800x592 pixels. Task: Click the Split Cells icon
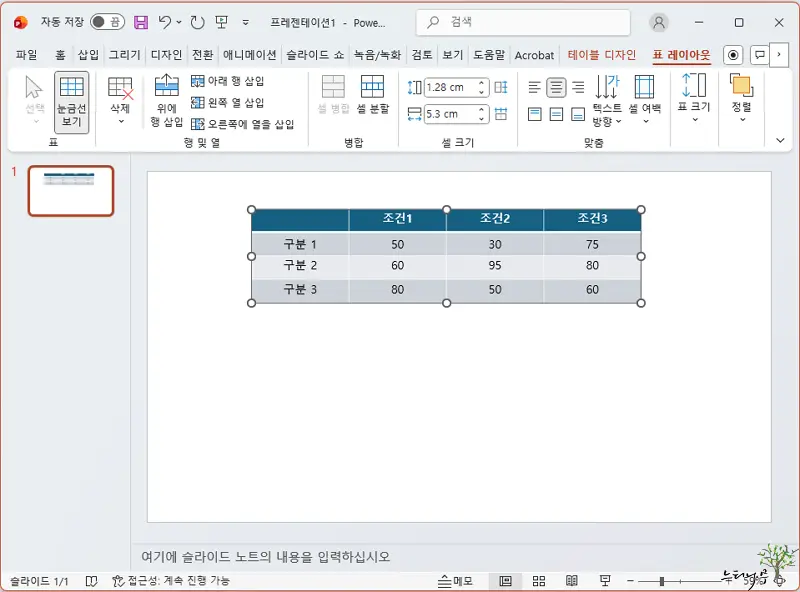pyautogui.click(x=373, y=90)
